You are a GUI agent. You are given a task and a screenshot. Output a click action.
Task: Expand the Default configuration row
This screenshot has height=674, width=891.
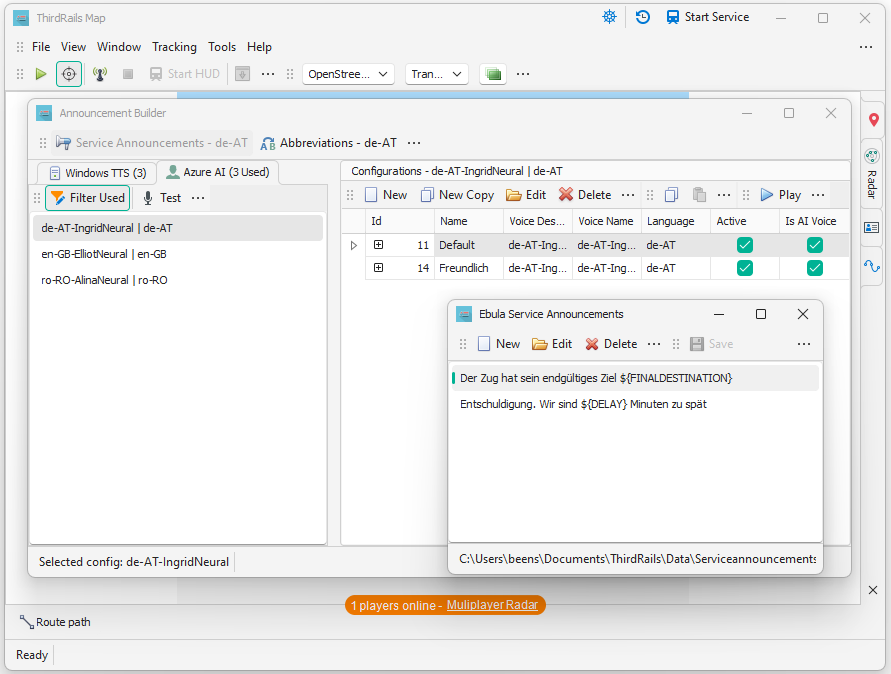pyautogui.click(x=379, y=245)
